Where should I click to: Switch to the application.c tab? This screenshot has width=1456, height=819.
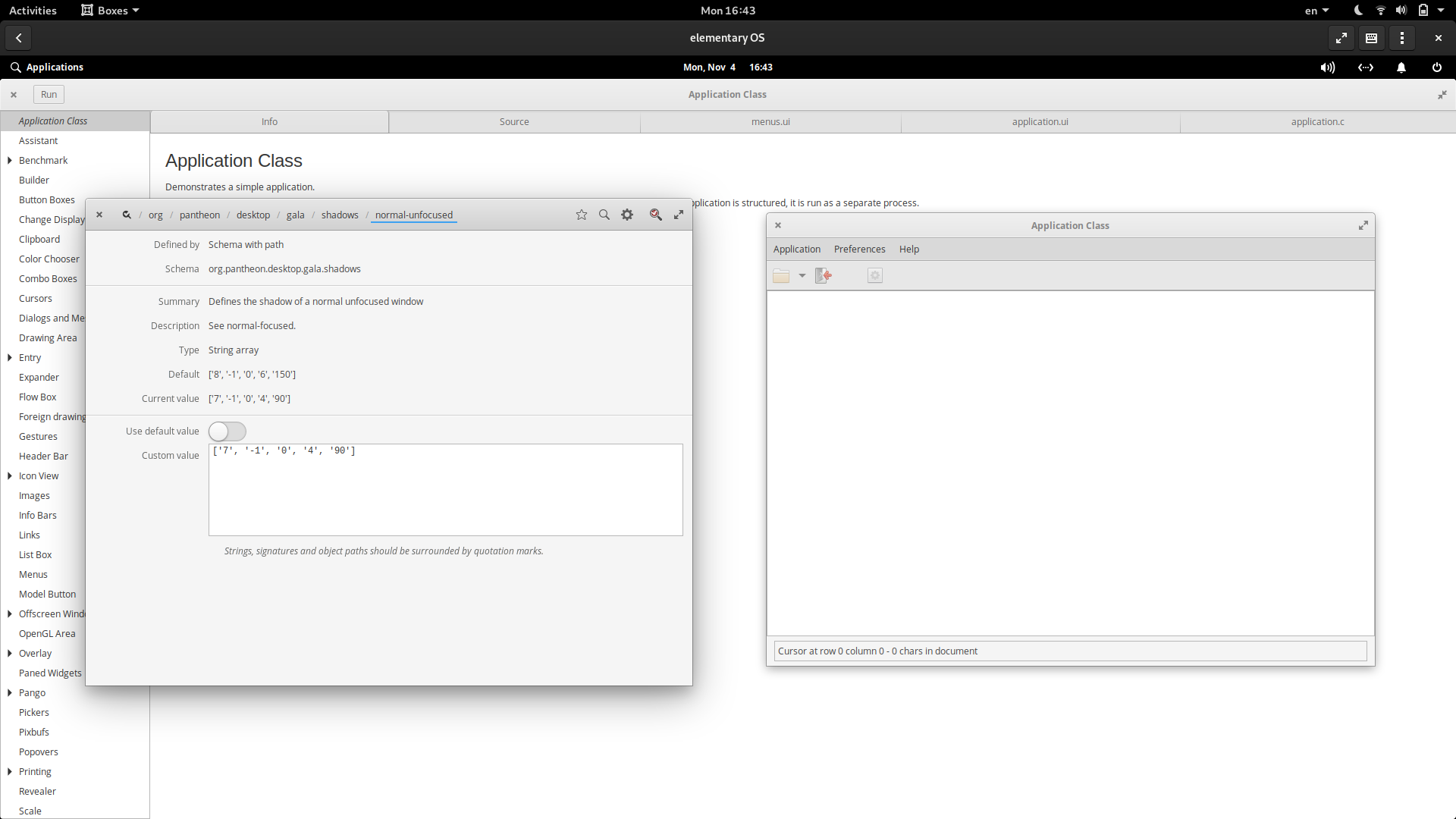(x=1318, y=122)
